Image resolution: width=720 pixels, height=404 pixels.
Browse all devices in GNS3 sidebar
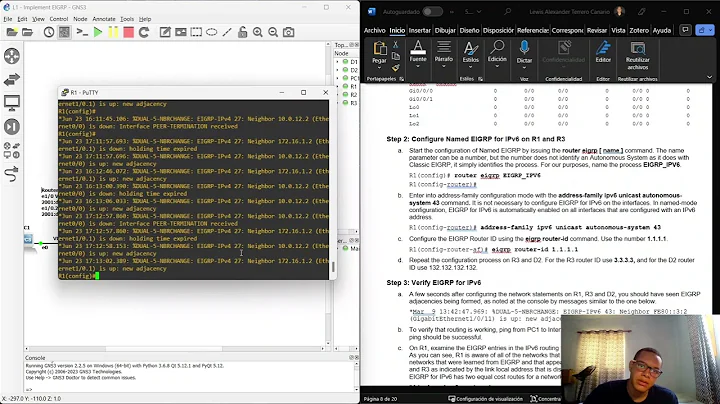[12, 151]
